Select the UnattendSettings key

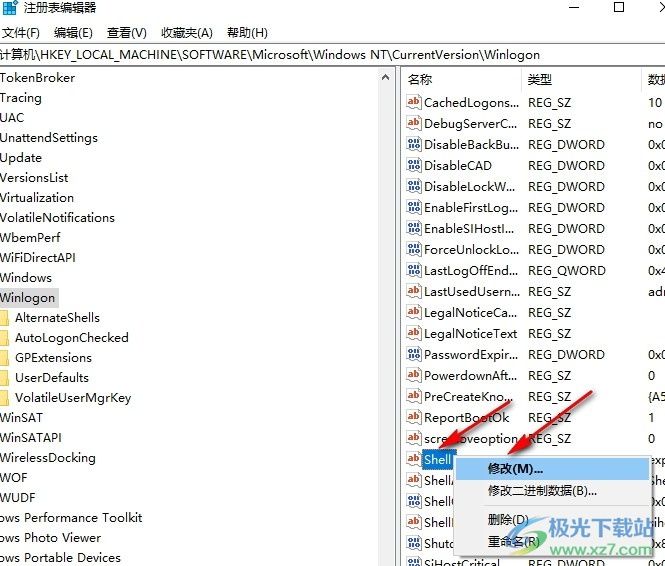pyautogui.click(x=49, y=138)
